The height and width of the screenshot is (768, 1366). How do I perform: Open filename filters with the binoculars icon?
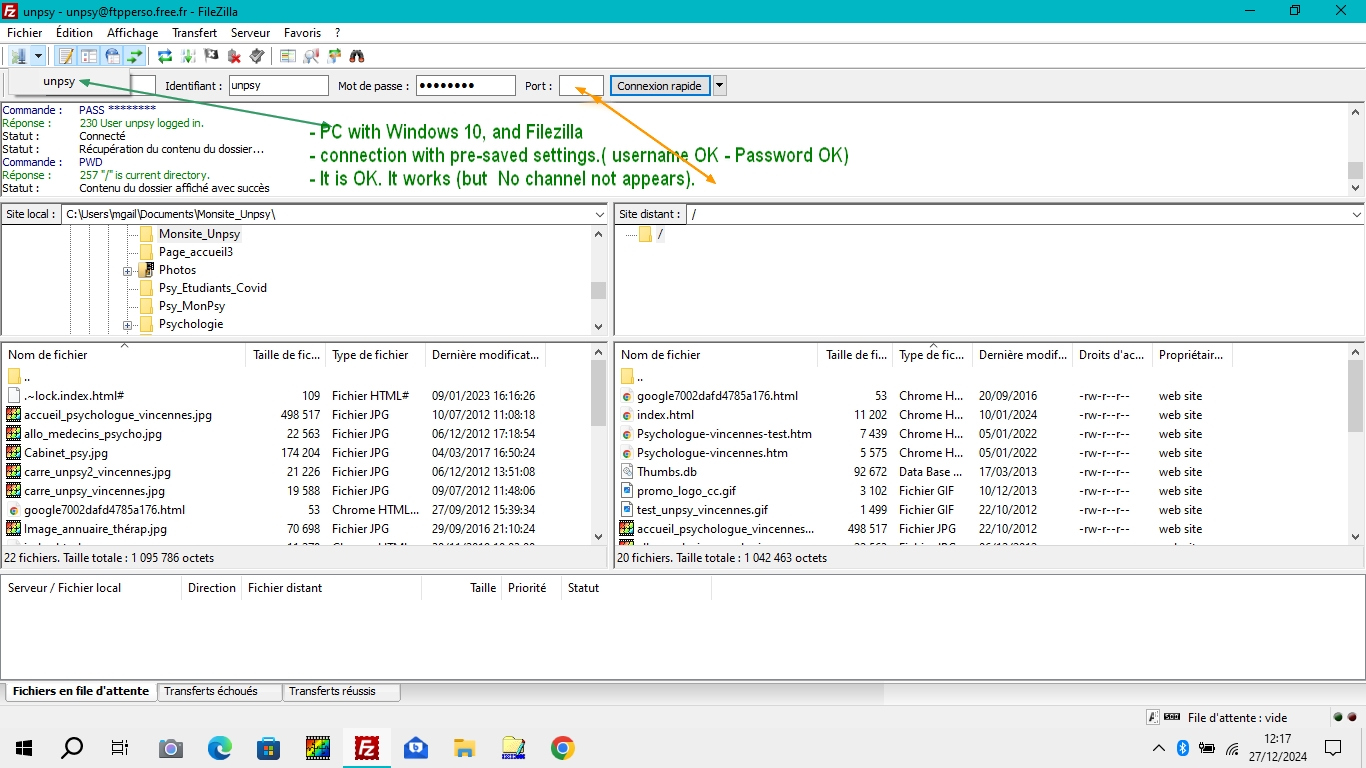pyautogui.click(x=357, y=56)
